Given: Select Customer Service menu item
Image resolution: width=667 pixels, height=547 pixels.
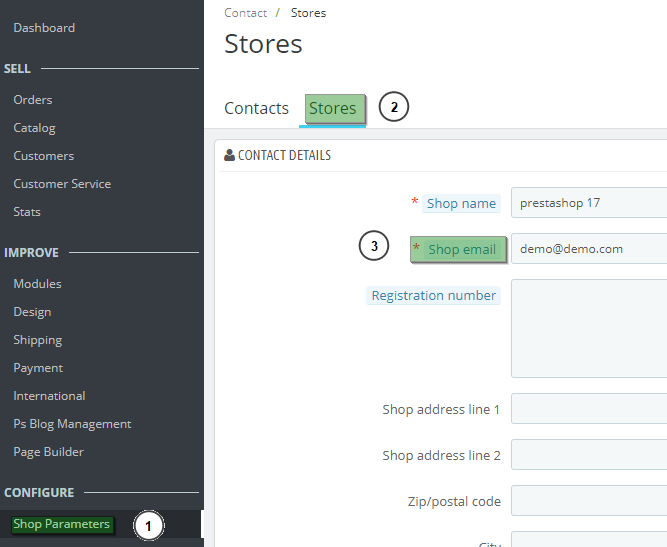Looking at the screenshot, I should pyautogui.click(x=62, y=184).
